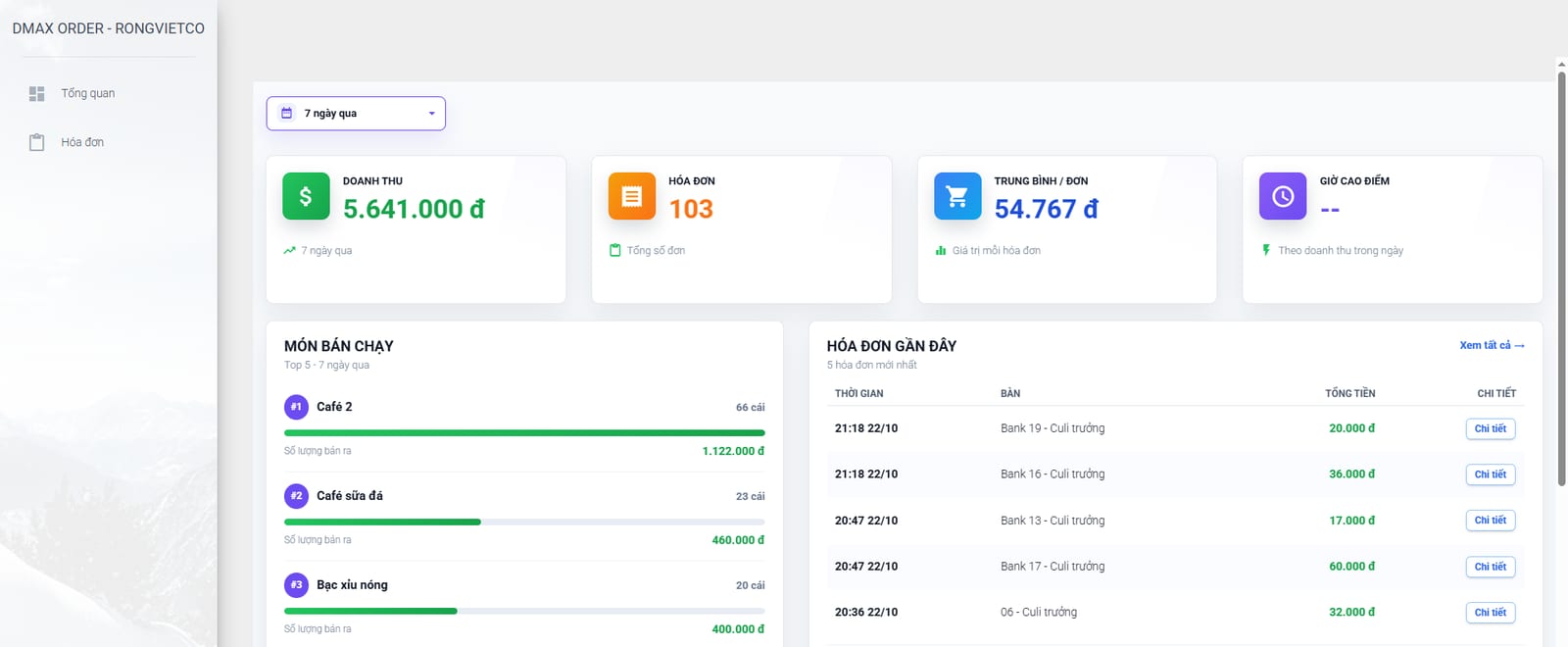Image resolution: width=1568 pixels, height=647 pixels.
Task: Click the orange Hóa đơn receipt icon
Action: tap(632, 196)
